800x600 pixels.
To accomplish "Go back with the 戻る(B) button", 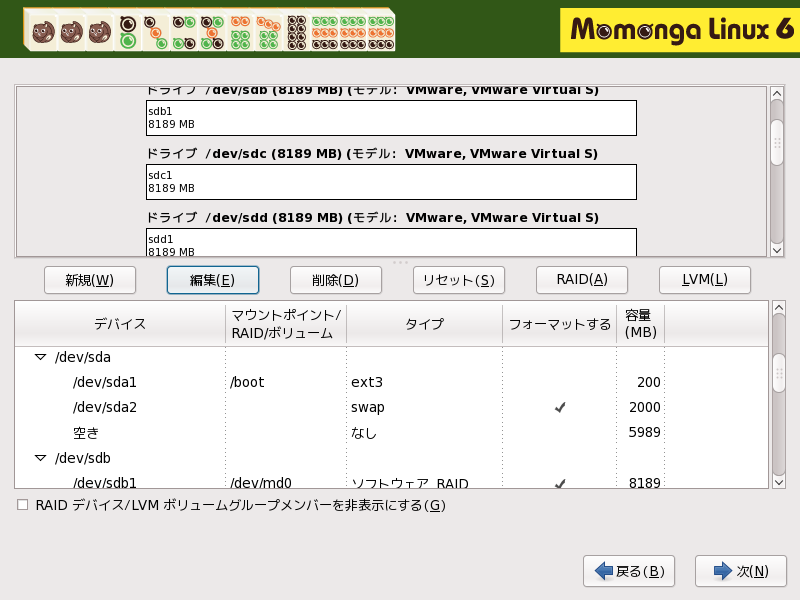I will click(x=629, y=571).
